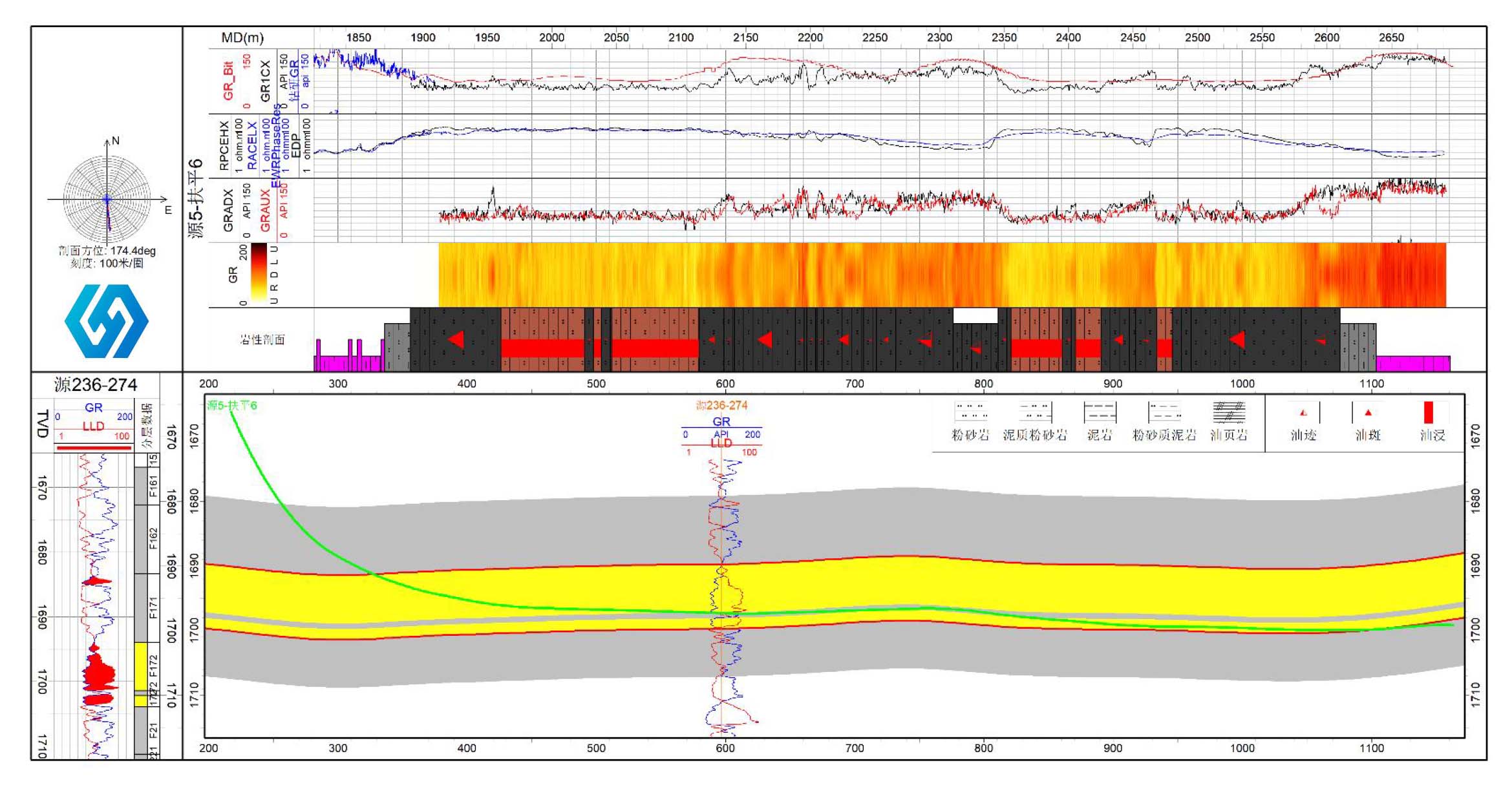
Task: Click the white gap in the lithology track
Action: [x=975, y=315]
